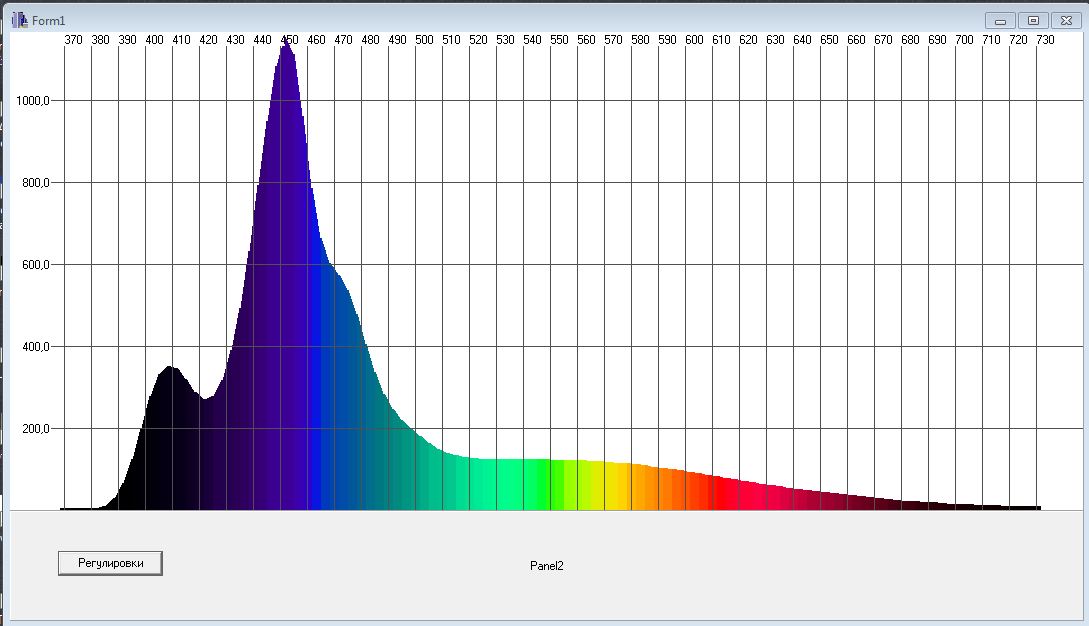Click the Form1 title text

[x=49, y=21]
